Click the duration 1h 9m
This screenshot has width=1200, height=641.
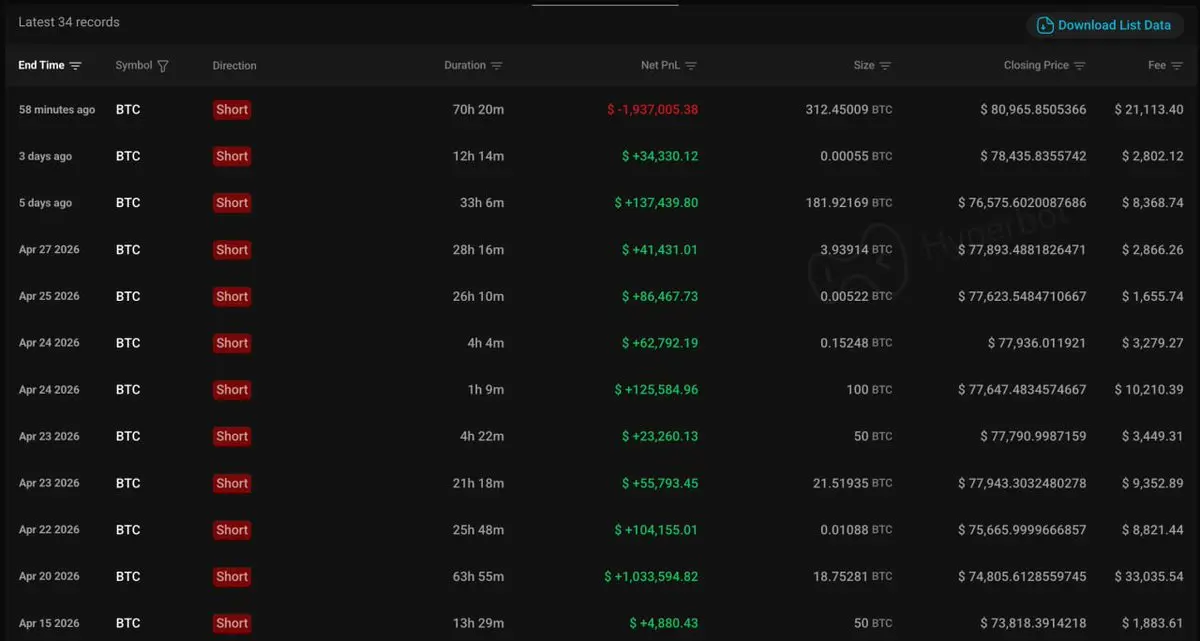(x=485, y=389)
